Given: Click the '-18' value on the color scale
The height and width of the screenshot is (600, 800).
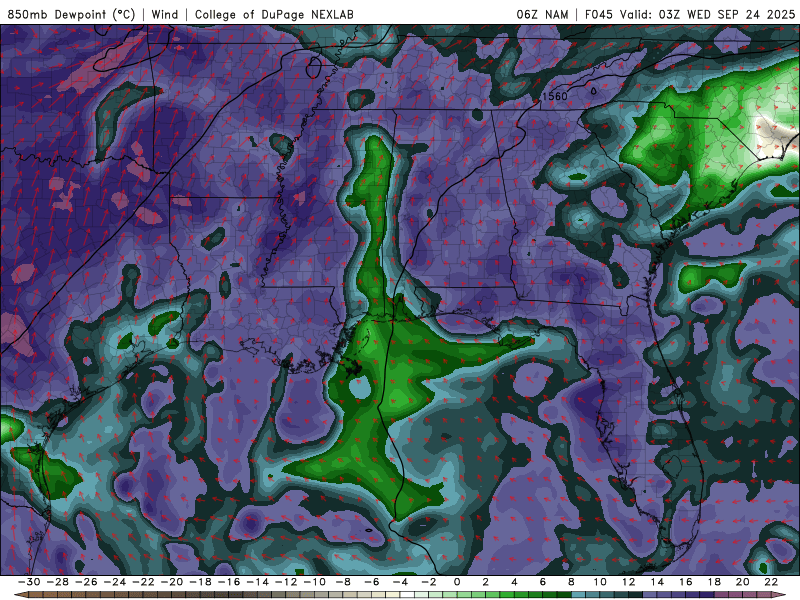Looking at the screenshot, I should (x=201, y=582).
